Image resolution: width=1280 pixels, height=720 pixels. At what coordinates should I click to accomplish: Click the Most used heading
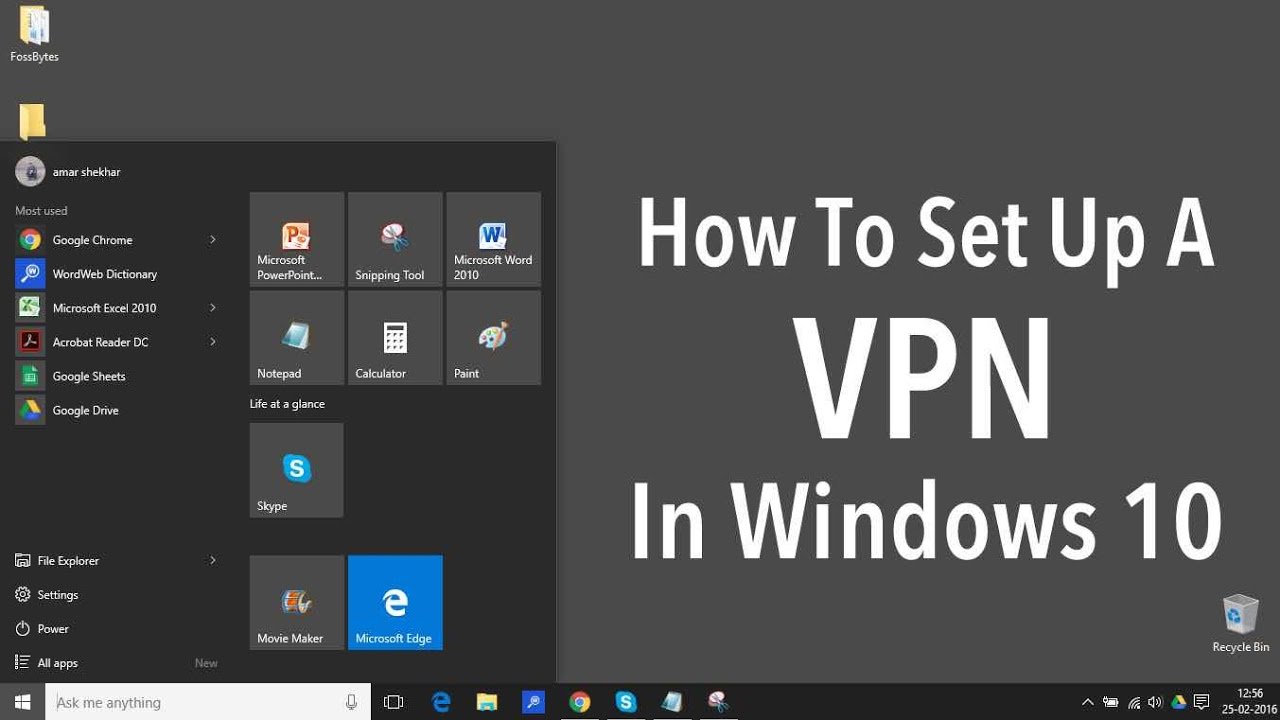41,211
